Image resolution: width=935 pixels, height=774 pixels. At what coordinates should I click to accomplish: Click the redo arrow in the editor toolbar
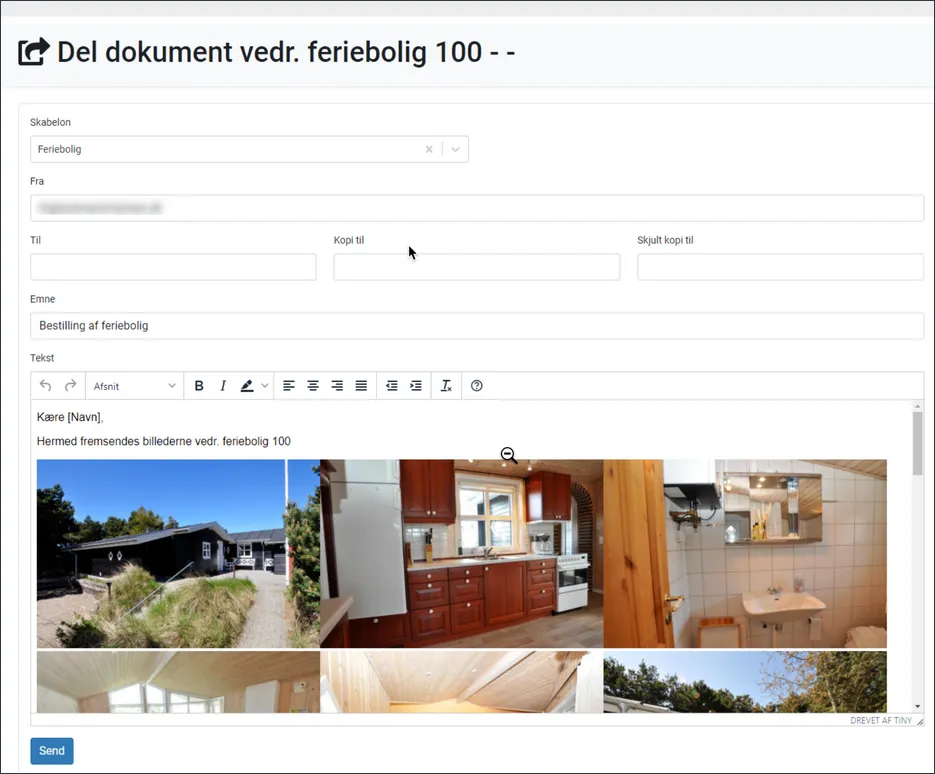pyautogui.click(x=70, y=386)
